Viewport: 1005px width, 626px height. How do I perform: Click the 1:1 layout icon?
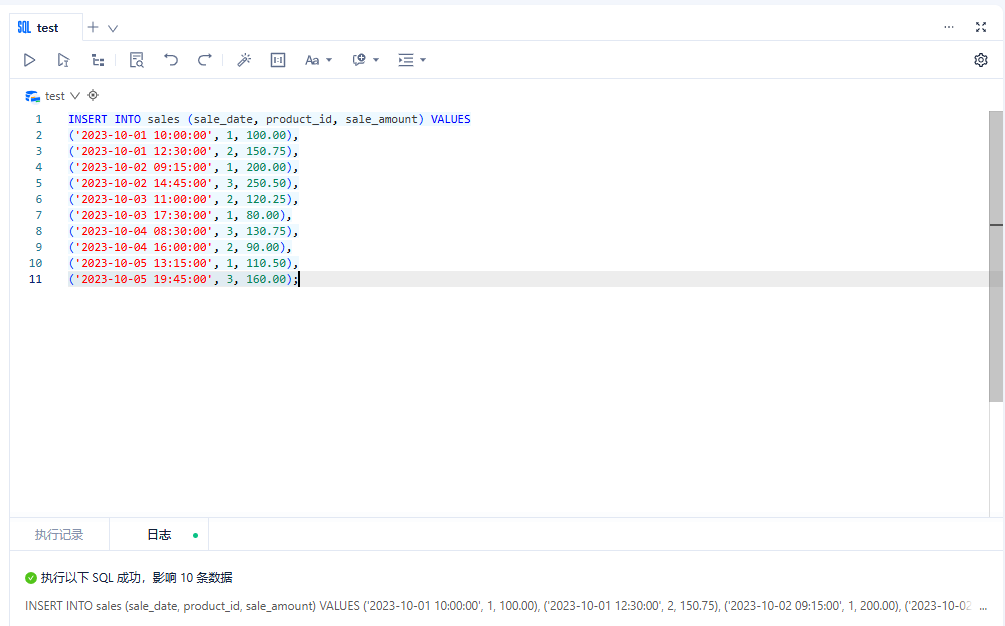pyautogui.click(x=278, y=60)
